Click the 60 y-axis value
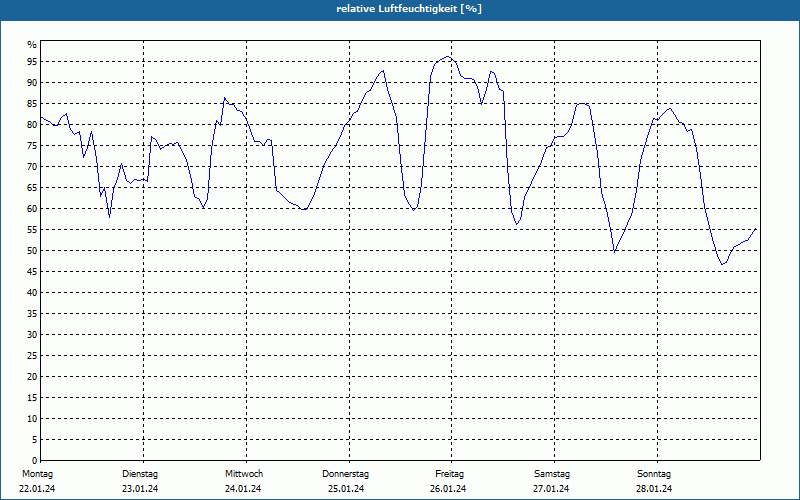Image resolution: width=800 pixels, height=500 pixels. 32,209
